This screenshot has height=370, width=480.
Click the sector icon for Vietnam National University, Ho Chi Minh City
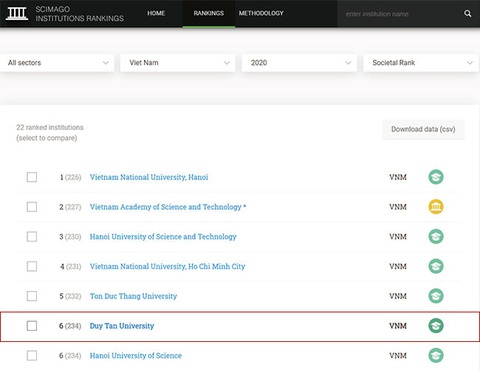click(436, 266)
